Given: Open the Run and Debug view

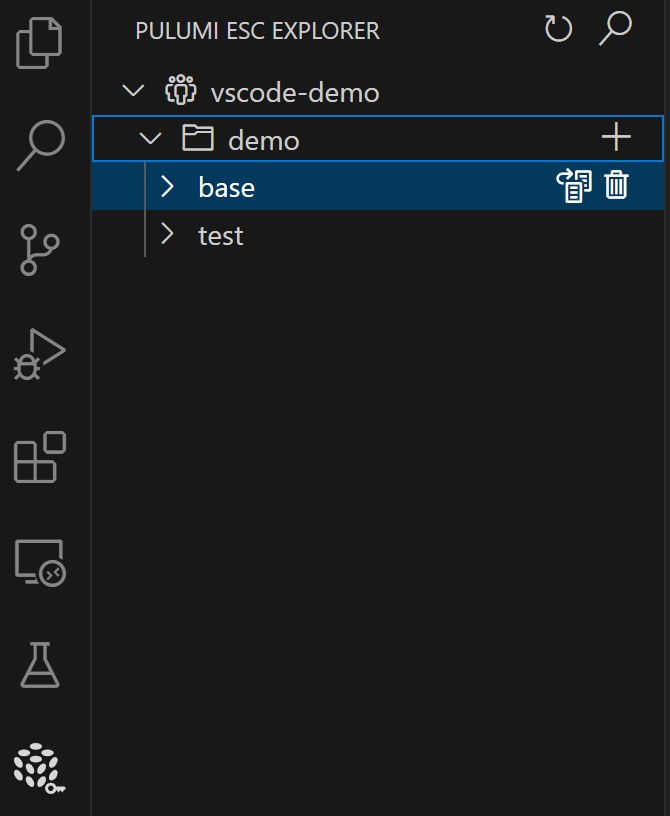Looking at the screenshot, I should [x=40, y=354].
